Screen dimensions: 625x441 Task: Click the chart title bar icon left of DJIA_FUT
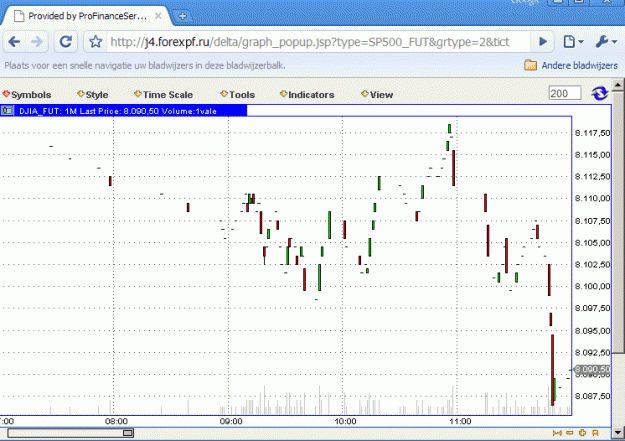(x=7, y=110)
